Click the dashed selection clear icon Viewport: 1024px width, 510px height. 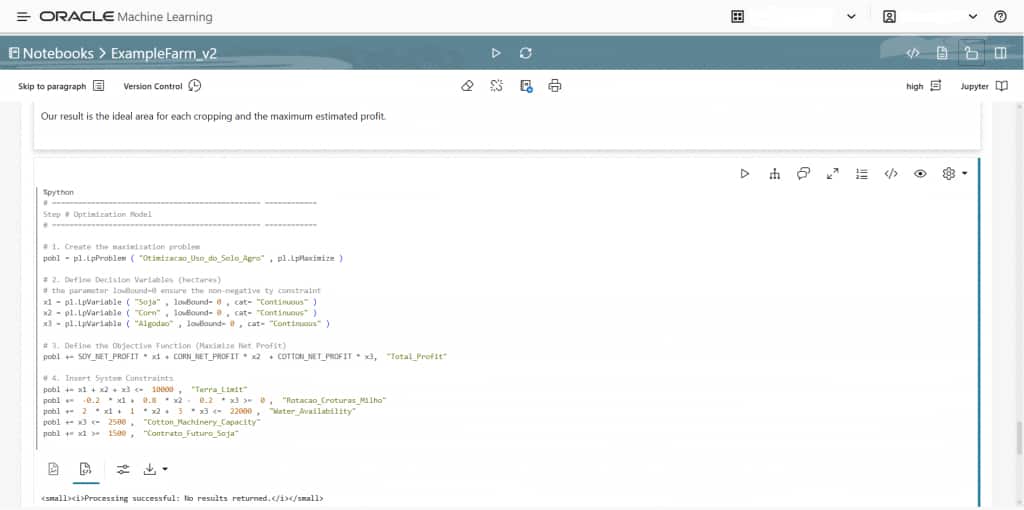pyautogui.click(x=496, y=86)
